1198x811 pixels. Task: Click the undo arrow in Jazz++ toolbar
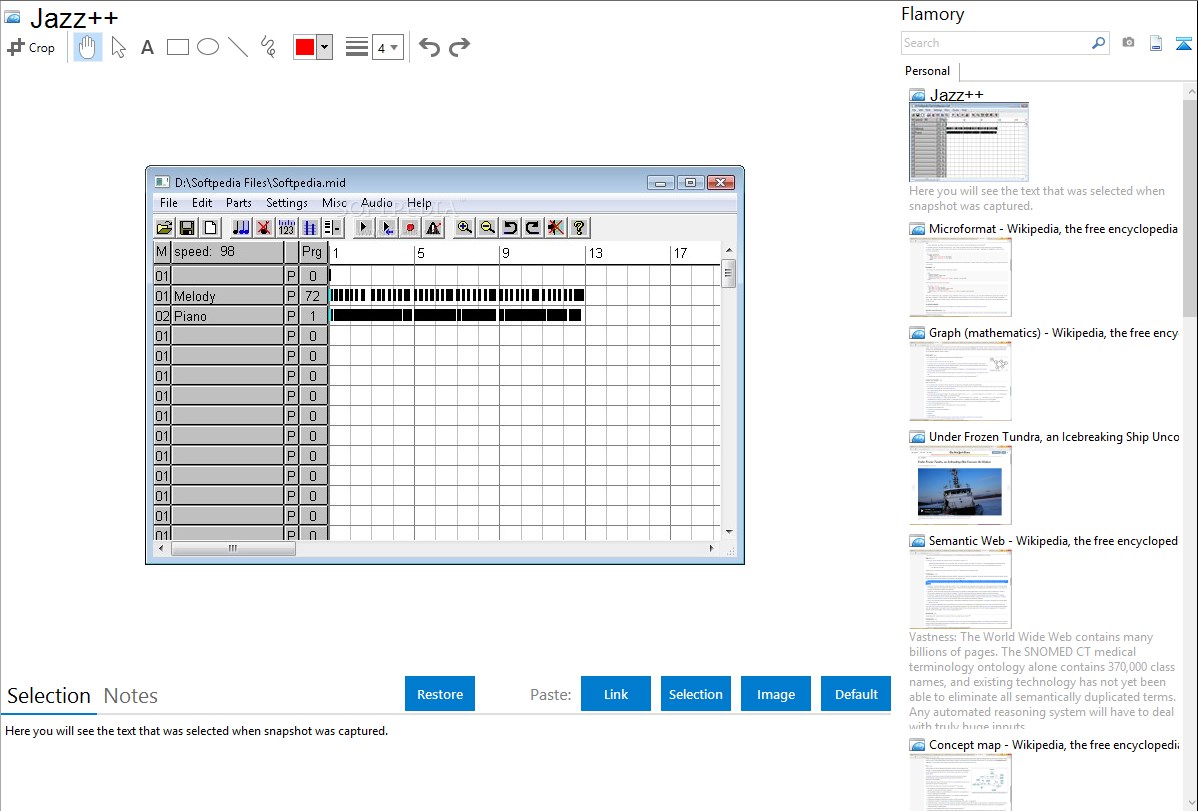[510, 228]
